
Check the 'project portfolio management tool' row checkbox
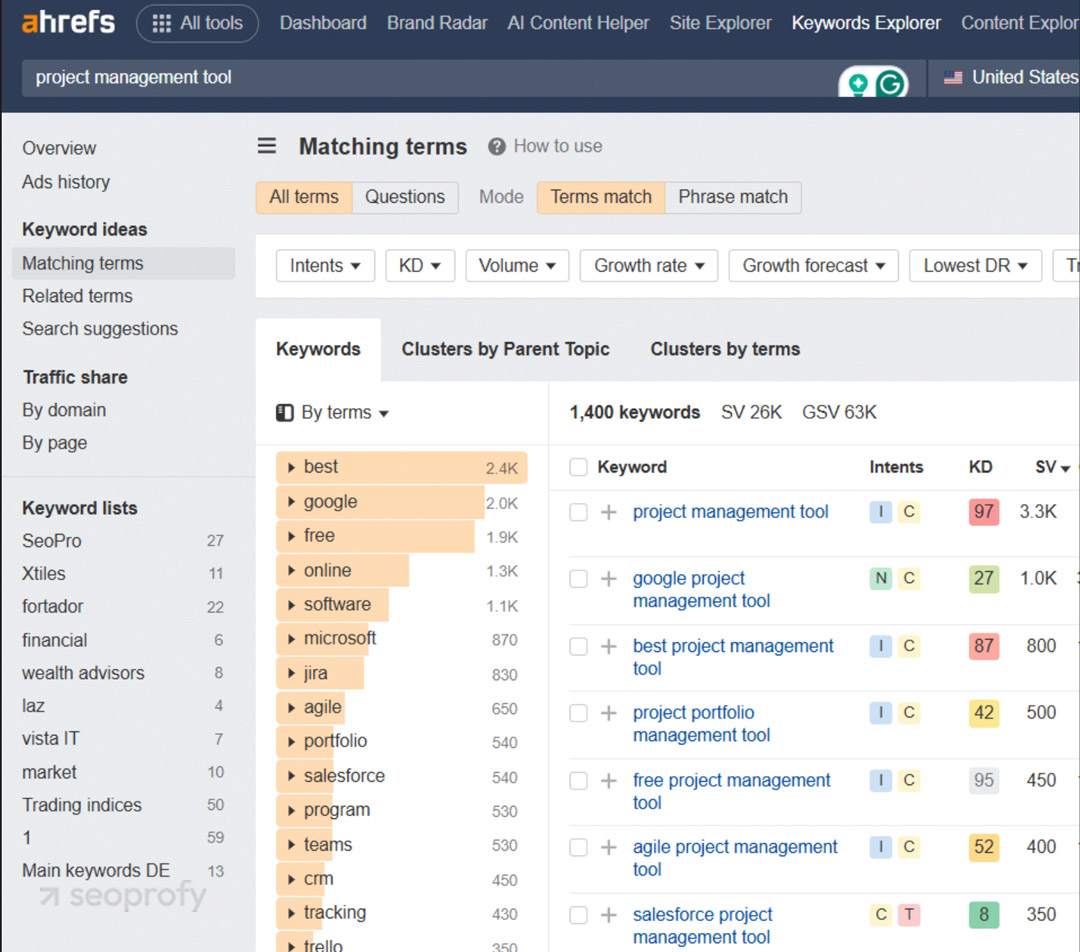coord(579,713)
